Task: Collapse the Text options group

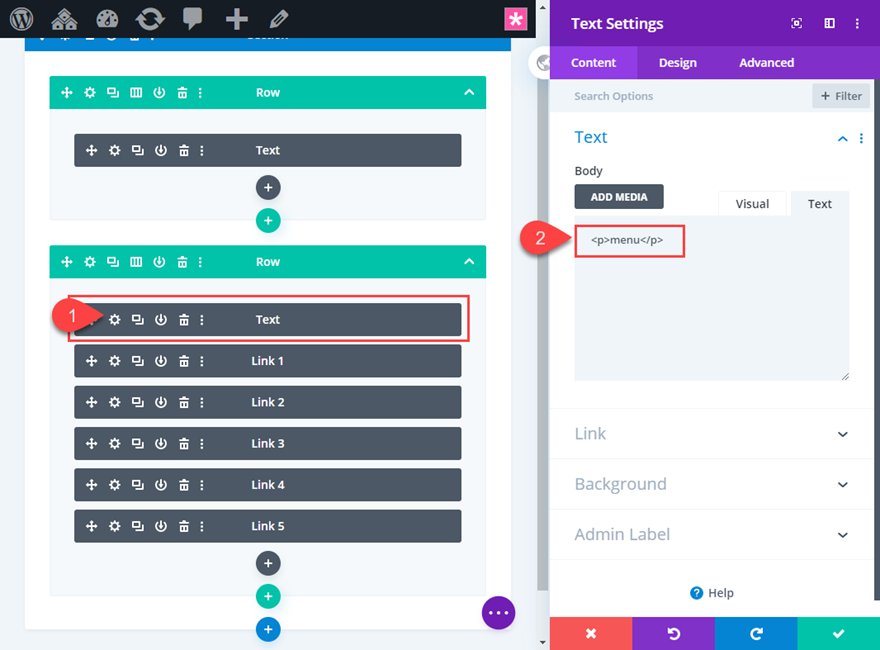Action: tap(842, 139)
